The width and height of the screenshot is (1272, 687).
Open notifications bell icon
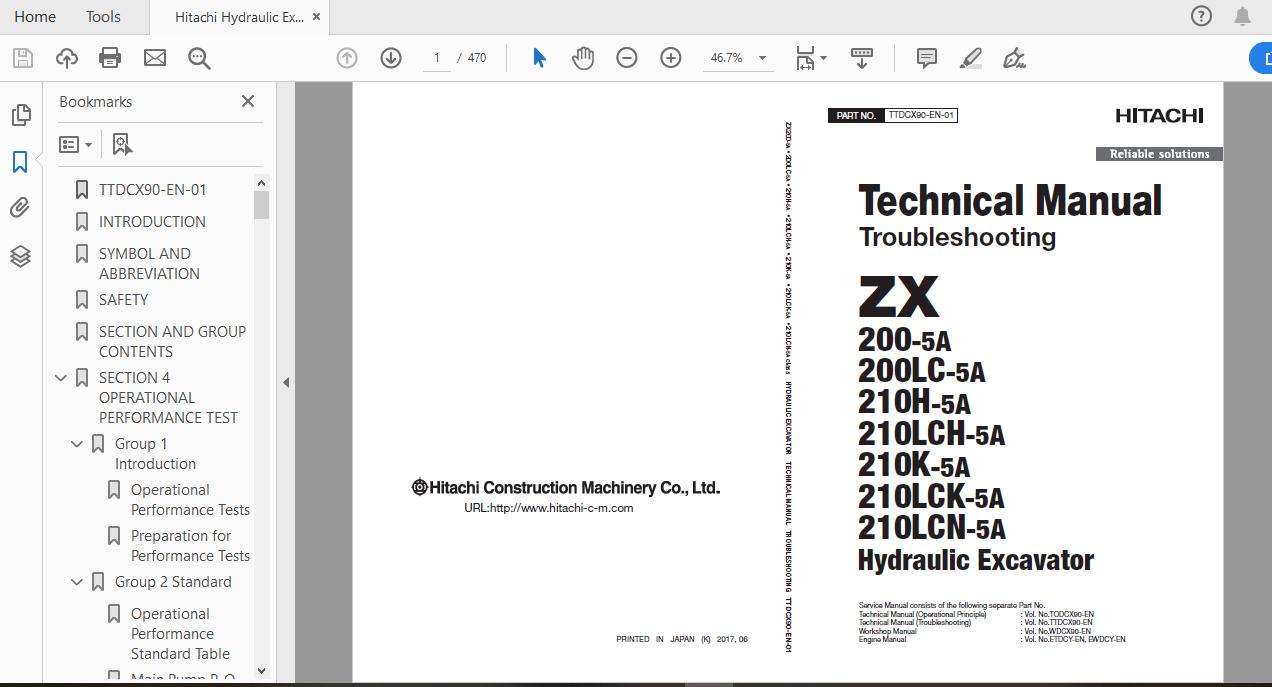[x=1242, y=16]
